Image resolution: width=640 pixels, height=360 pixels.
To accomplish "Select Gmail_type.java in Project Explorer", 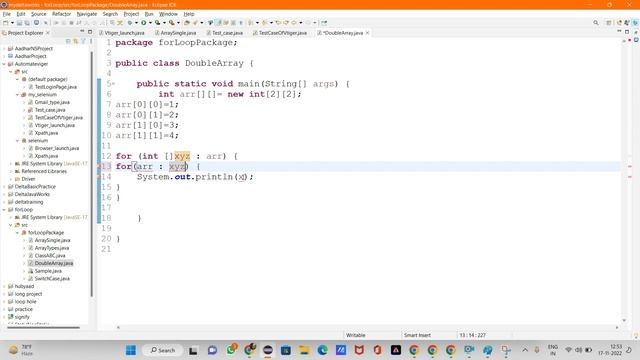I will [52, 102].
